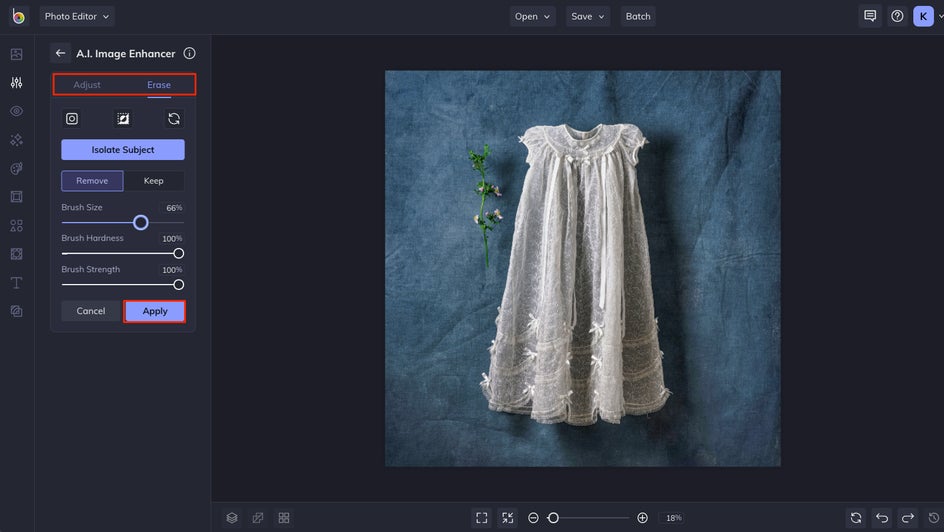Open the Textures sidebar icon
The height and width of the screenshot is (532, 944).
point(17,311)
